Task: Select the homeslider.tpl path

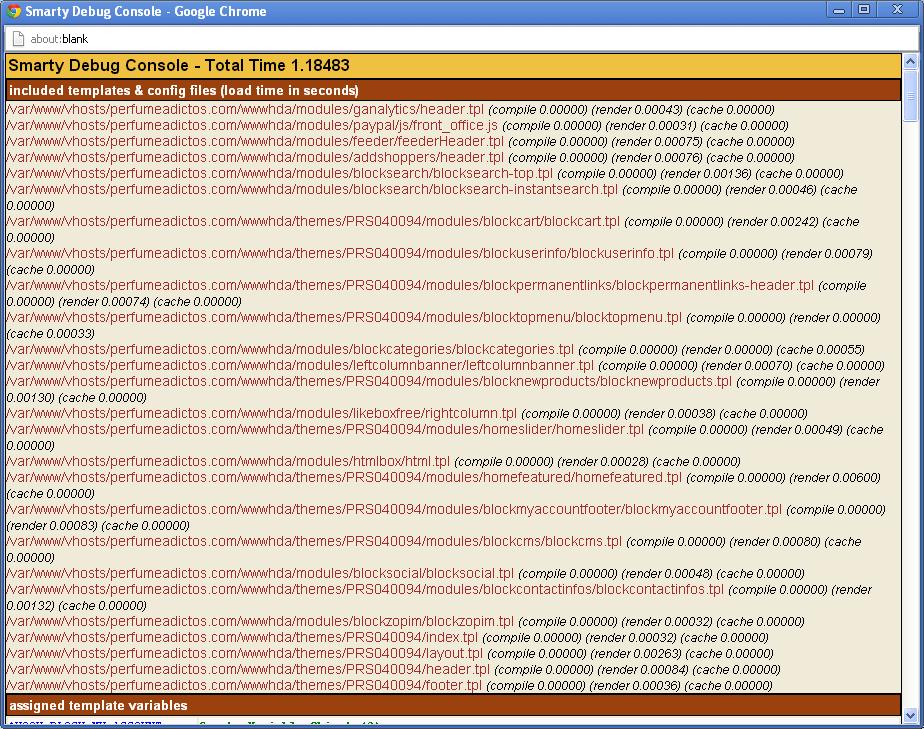Action: pyautogui.click(x=325, y=429)
